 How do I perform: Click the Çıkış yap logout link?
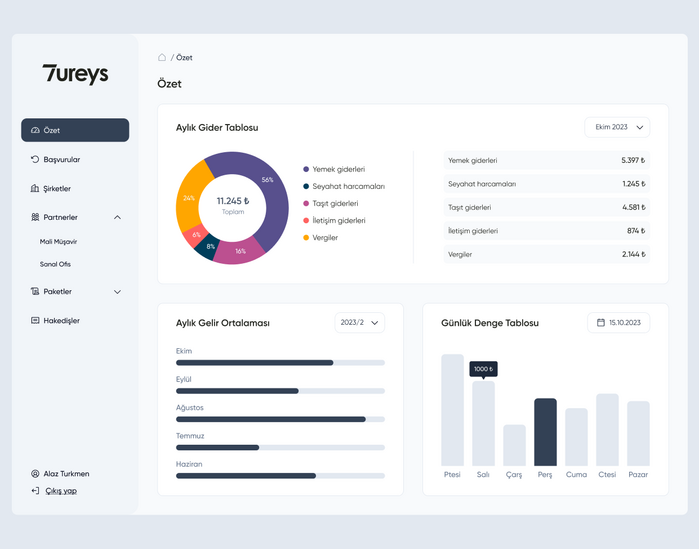[x=60, y=491]
